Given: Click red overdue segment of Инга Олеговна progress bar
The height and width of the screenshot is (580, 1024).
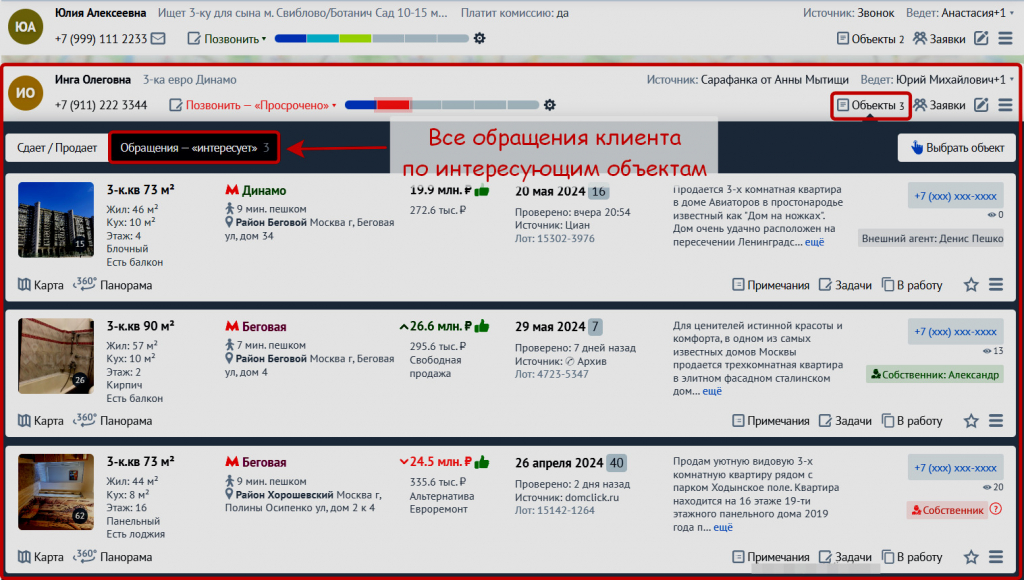Looking at the screenshot, I should (x=393, y=105).
